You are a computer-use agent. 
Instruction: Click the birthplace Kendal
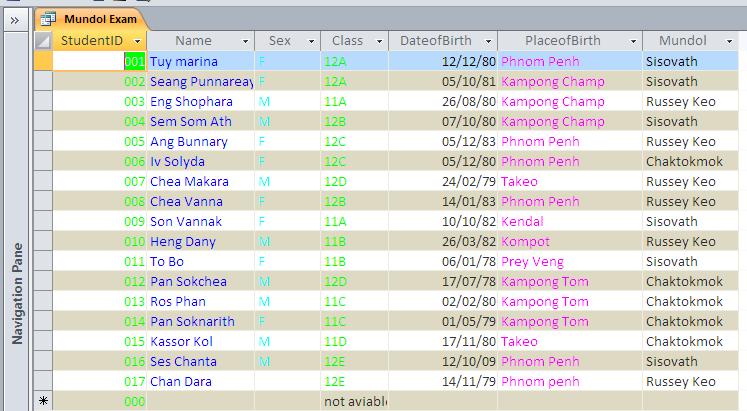522,221
